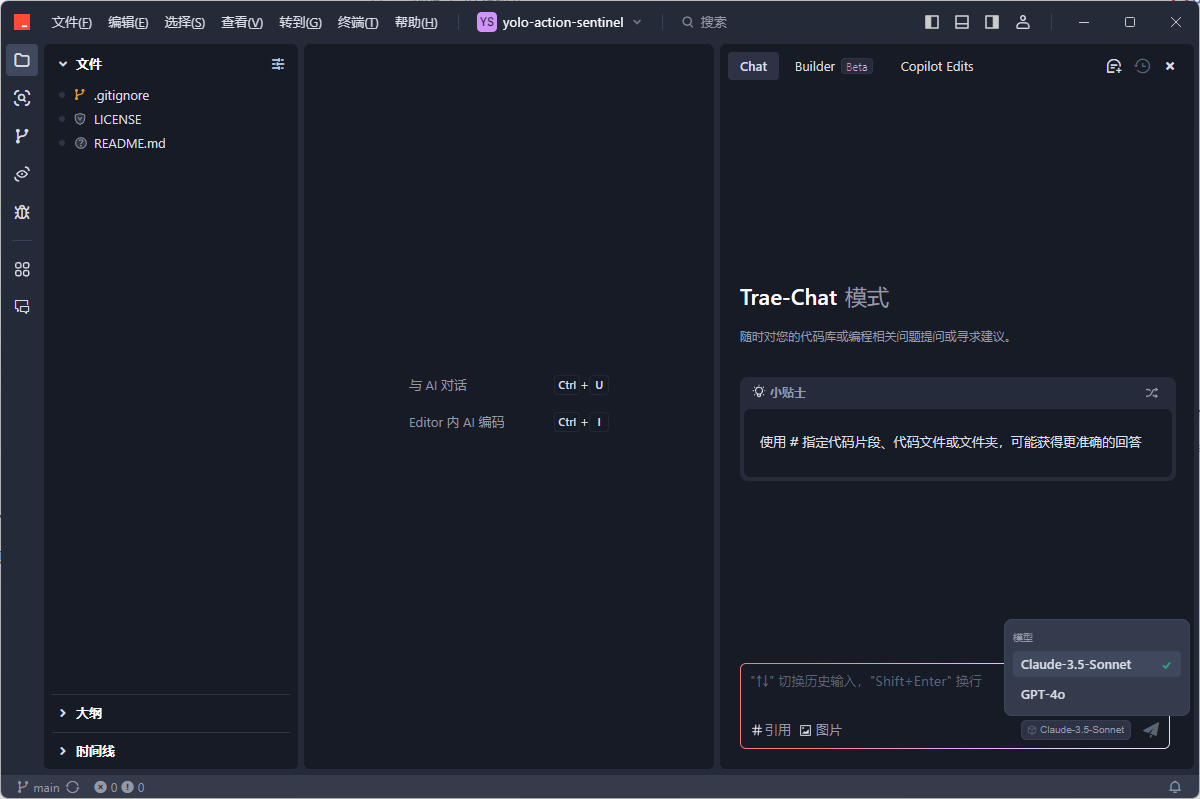1200x799 pixels.
Task: Open the source control branch icon
Action: [22, 136]
